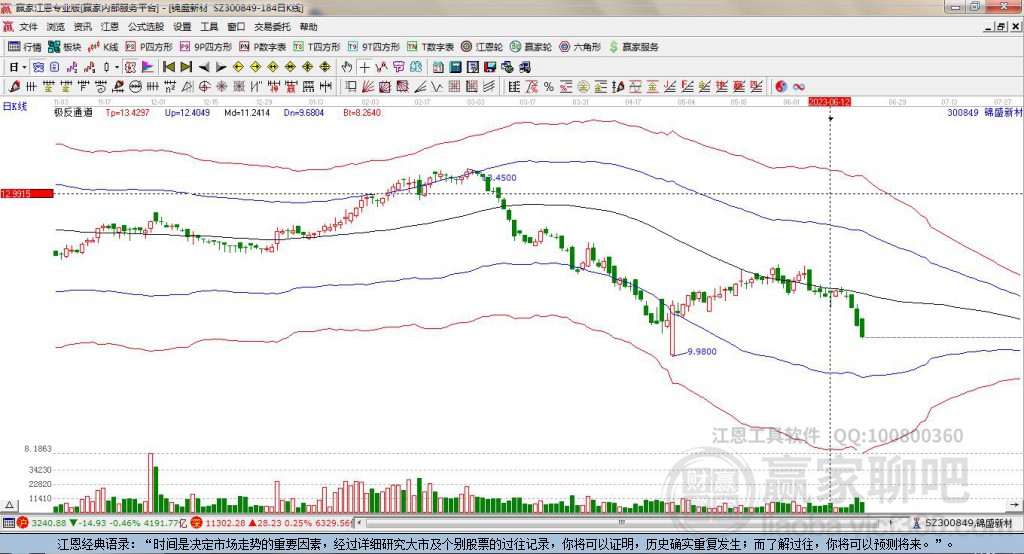The height and width of the screenshot is (554, 1024).
Task: Open the 设置 menu
Action: (x=182, y=27)
